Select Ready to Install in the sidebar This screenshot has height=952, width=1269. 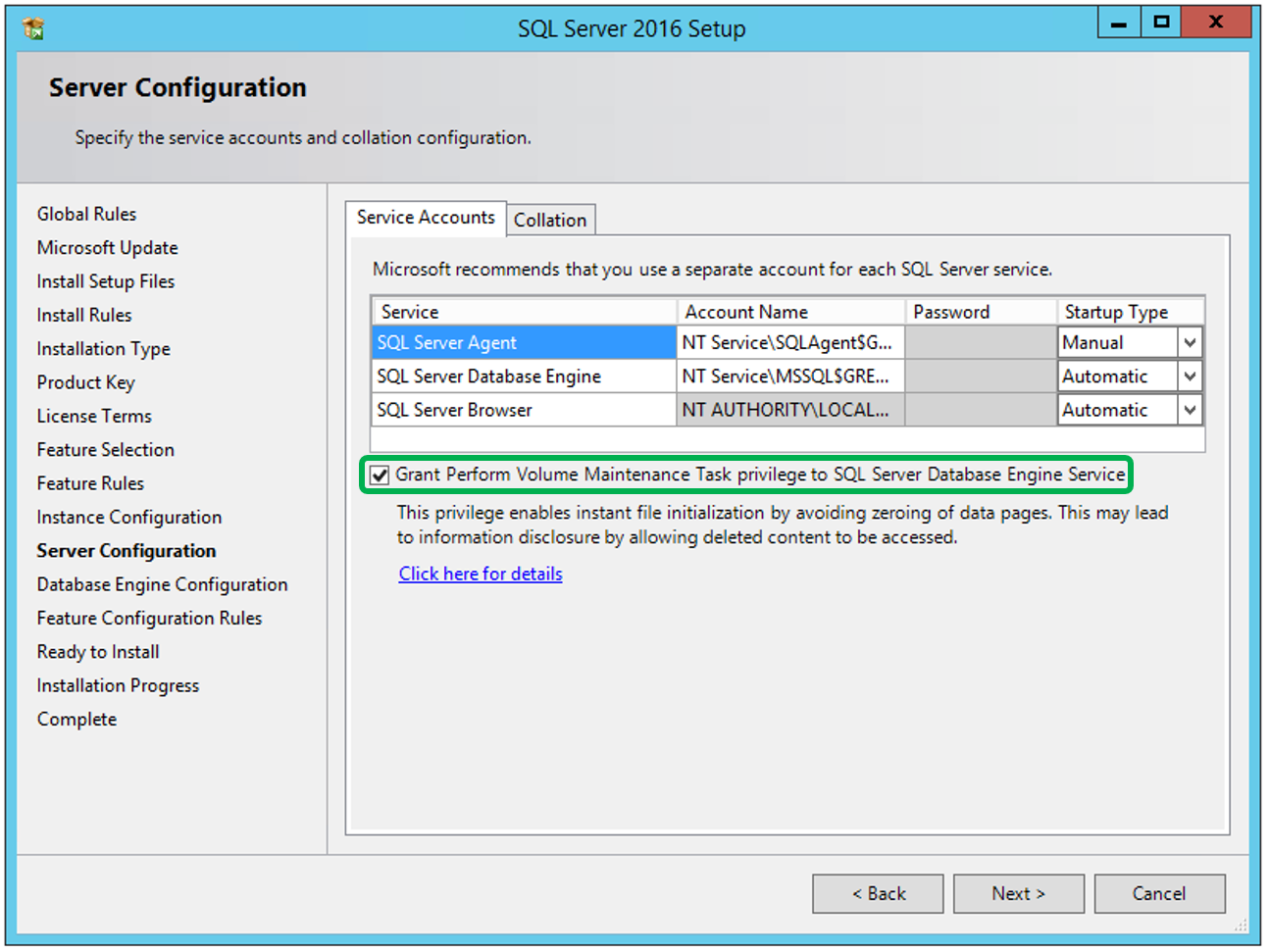97,651
